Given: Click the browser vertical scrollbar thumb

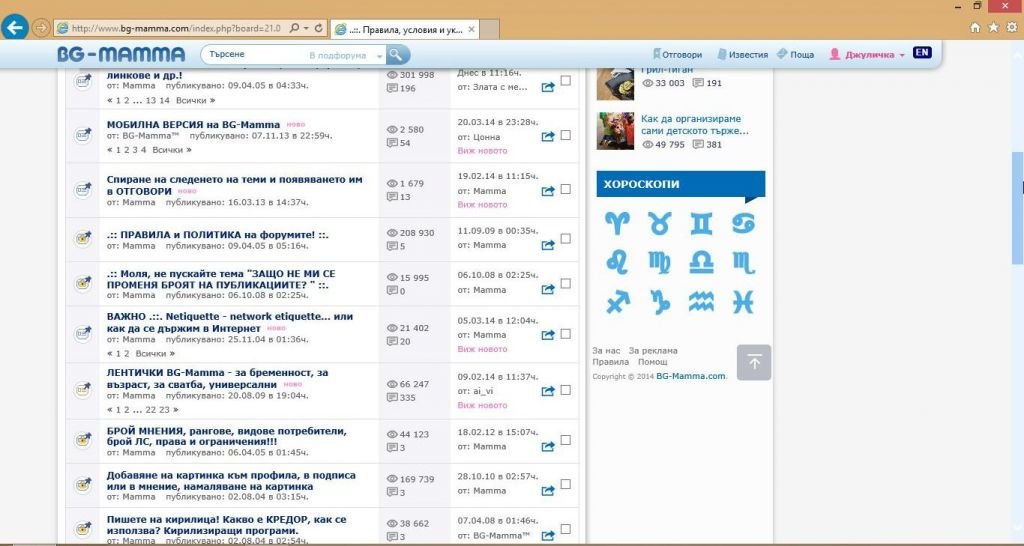Looking at the screenshot, I should (1017, 180).
